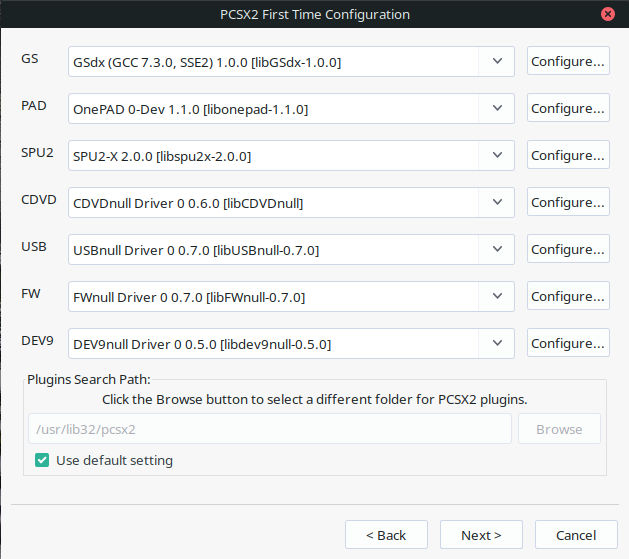Screen dimensions: 629x559
Task: Close the PCSX2 configuration window
Action: [608, 14]
